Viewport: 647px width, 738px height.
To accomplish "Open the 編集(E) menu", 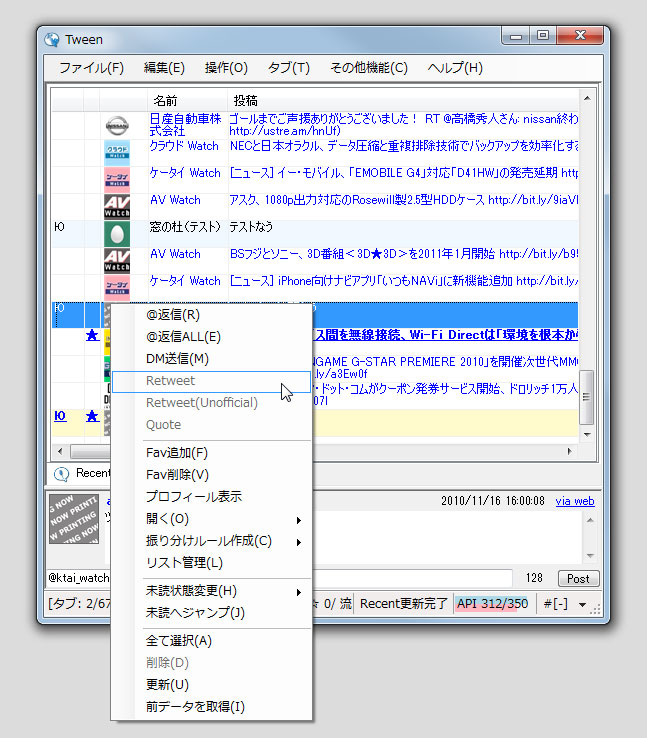I will pyautogui.click(x=164, y=68).
